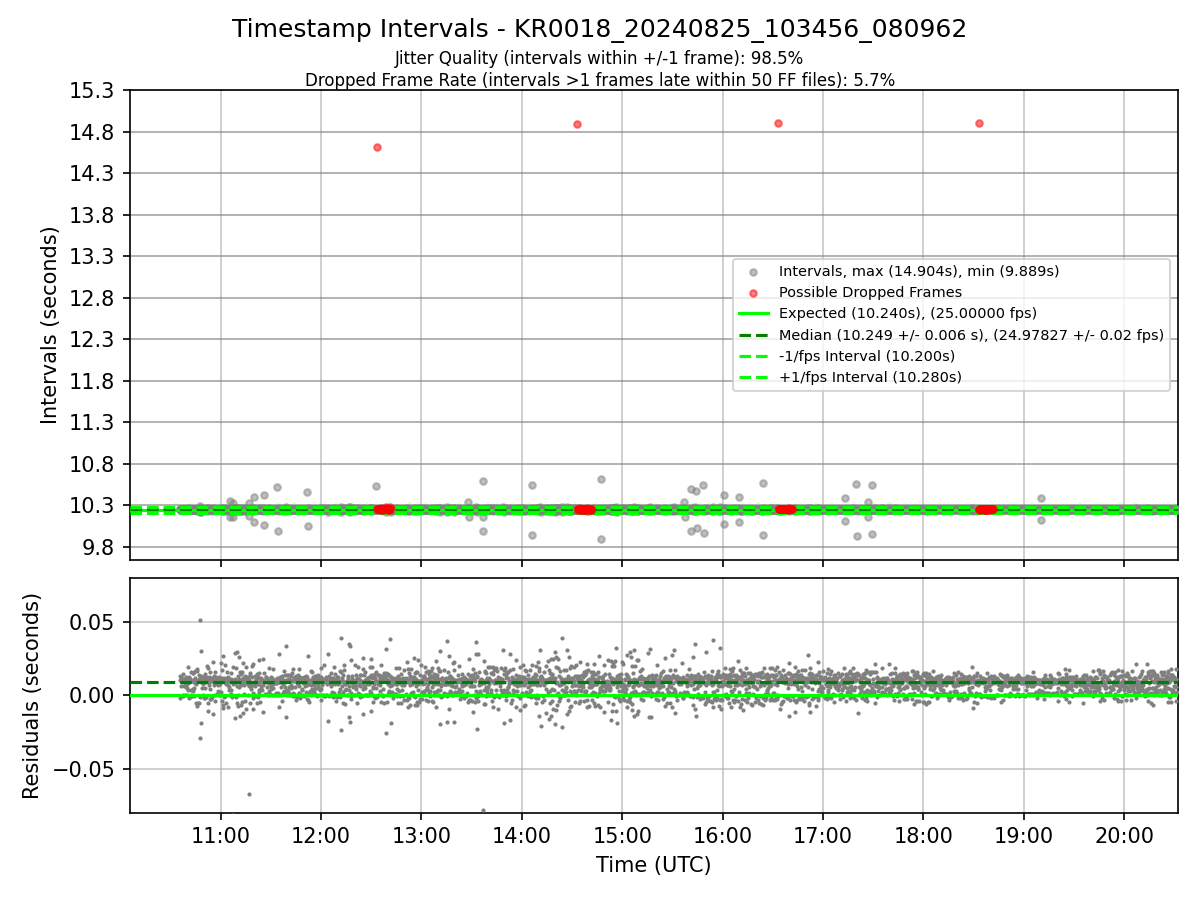Click the 15:00 x-axis tick label
Viewport: 1200px width, 900px height.
[622, 835]
